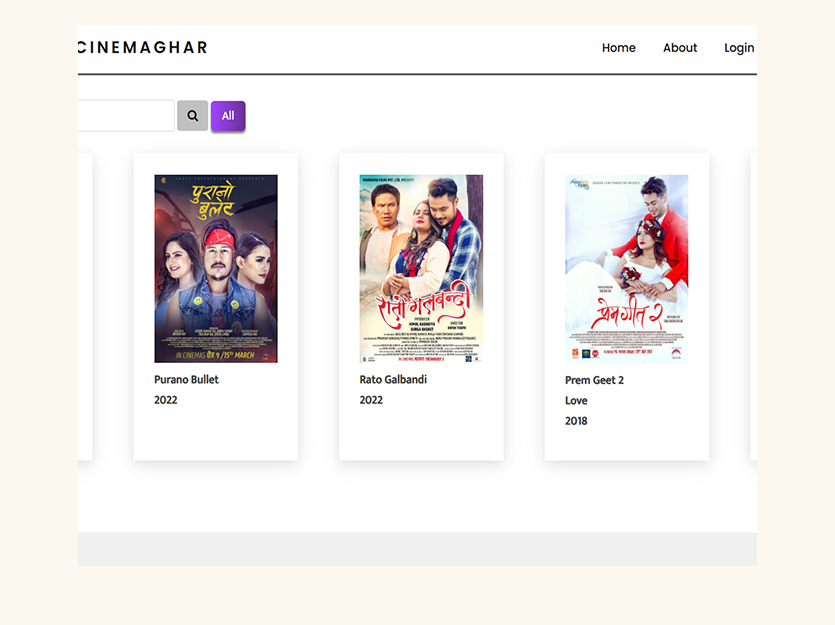Screen dimensions: 835x625
Task: Open the Prem Geet 2 movie poster
Action: click(626, 268)
